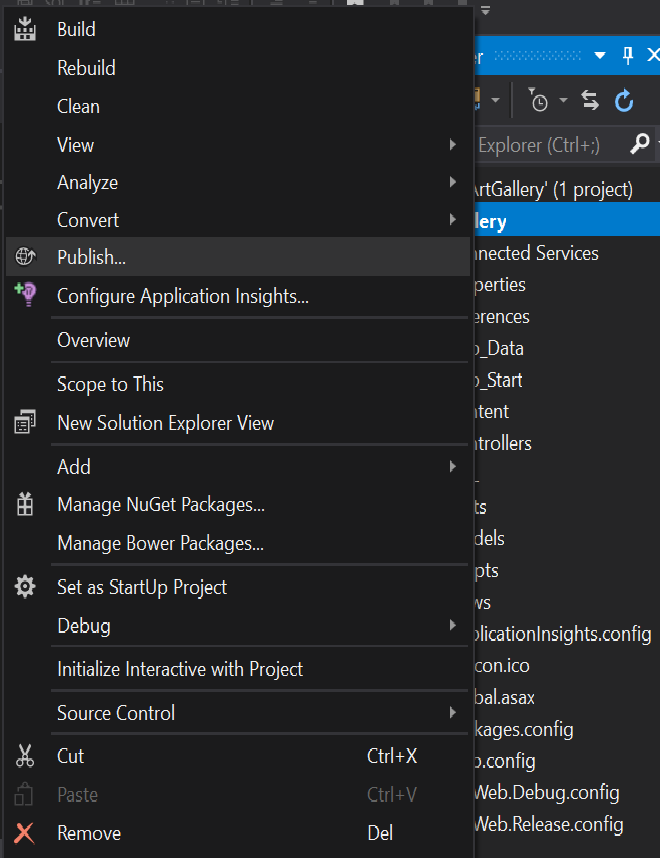Click the red X Remove icon

tap(25, 833)
